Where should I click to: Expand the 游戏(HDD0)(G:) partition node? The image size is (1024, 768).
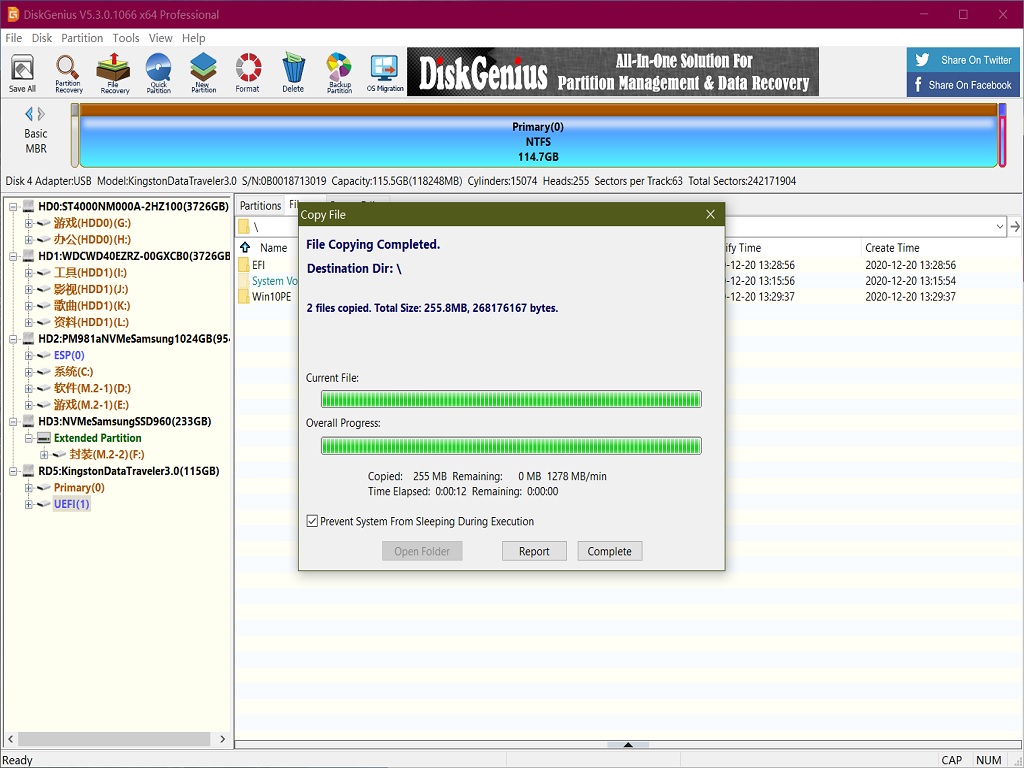[x=29, y=223]
